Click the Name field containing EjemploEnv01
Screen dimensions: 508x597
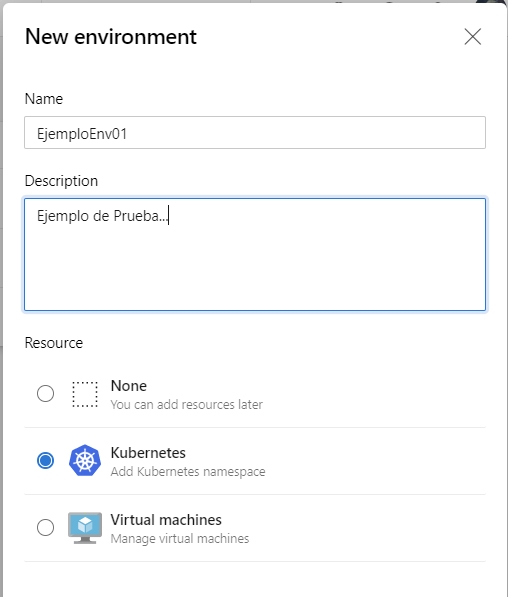(x=255, y=132)
